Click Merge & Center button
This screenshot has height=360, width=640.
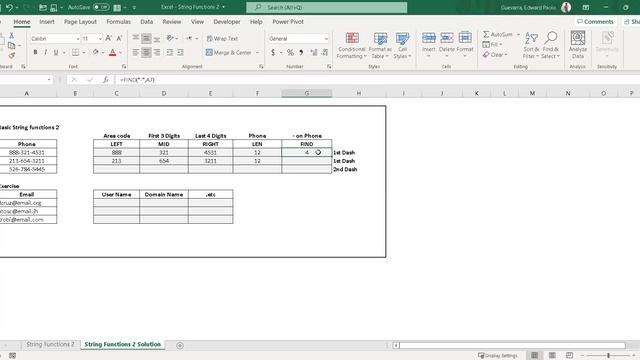pyautogui.click(x=229, y=52)
